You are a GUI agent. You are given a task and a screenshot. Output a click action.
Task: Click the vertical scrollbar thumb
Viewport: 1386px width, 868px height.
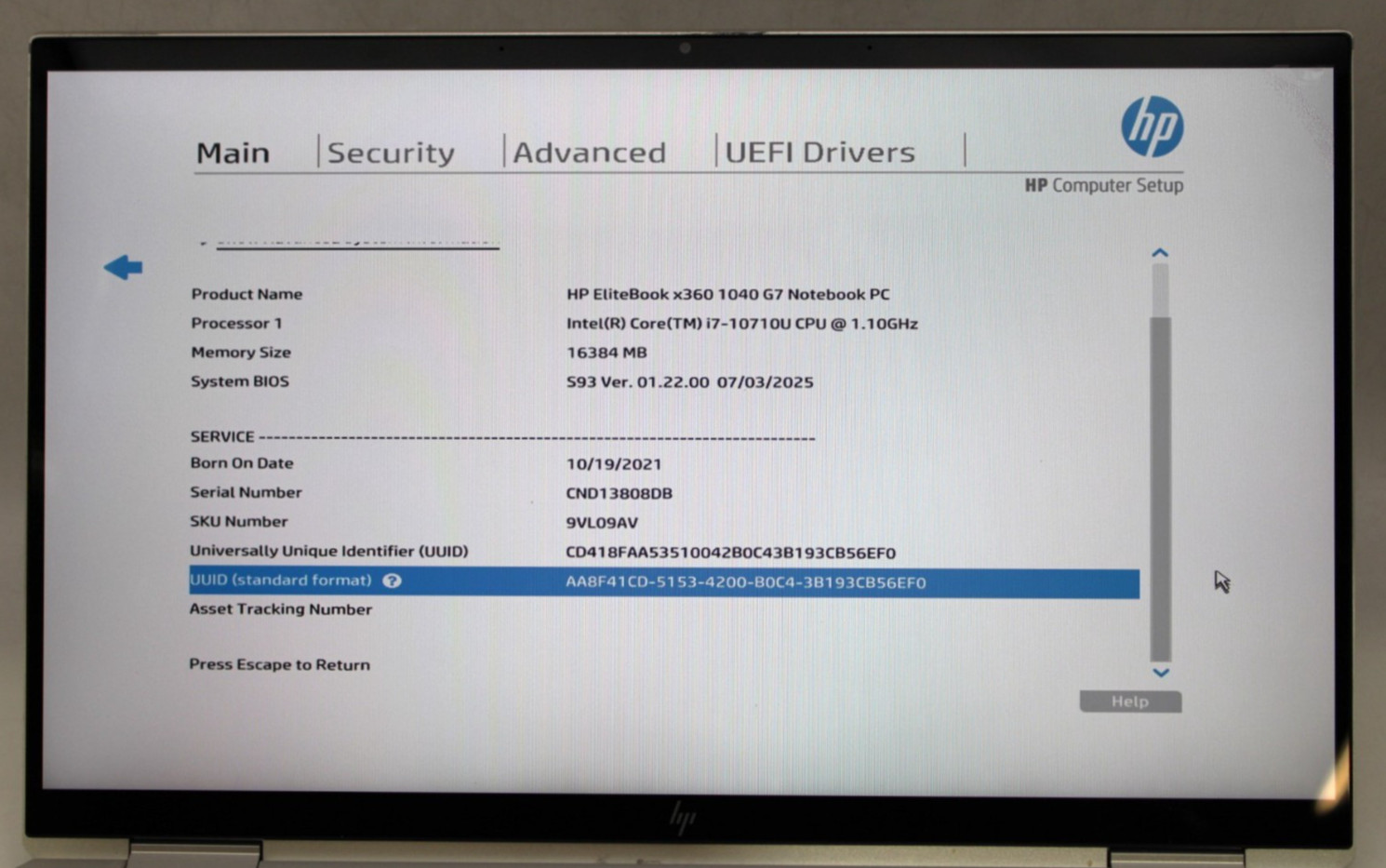[x=1160, y=488]
